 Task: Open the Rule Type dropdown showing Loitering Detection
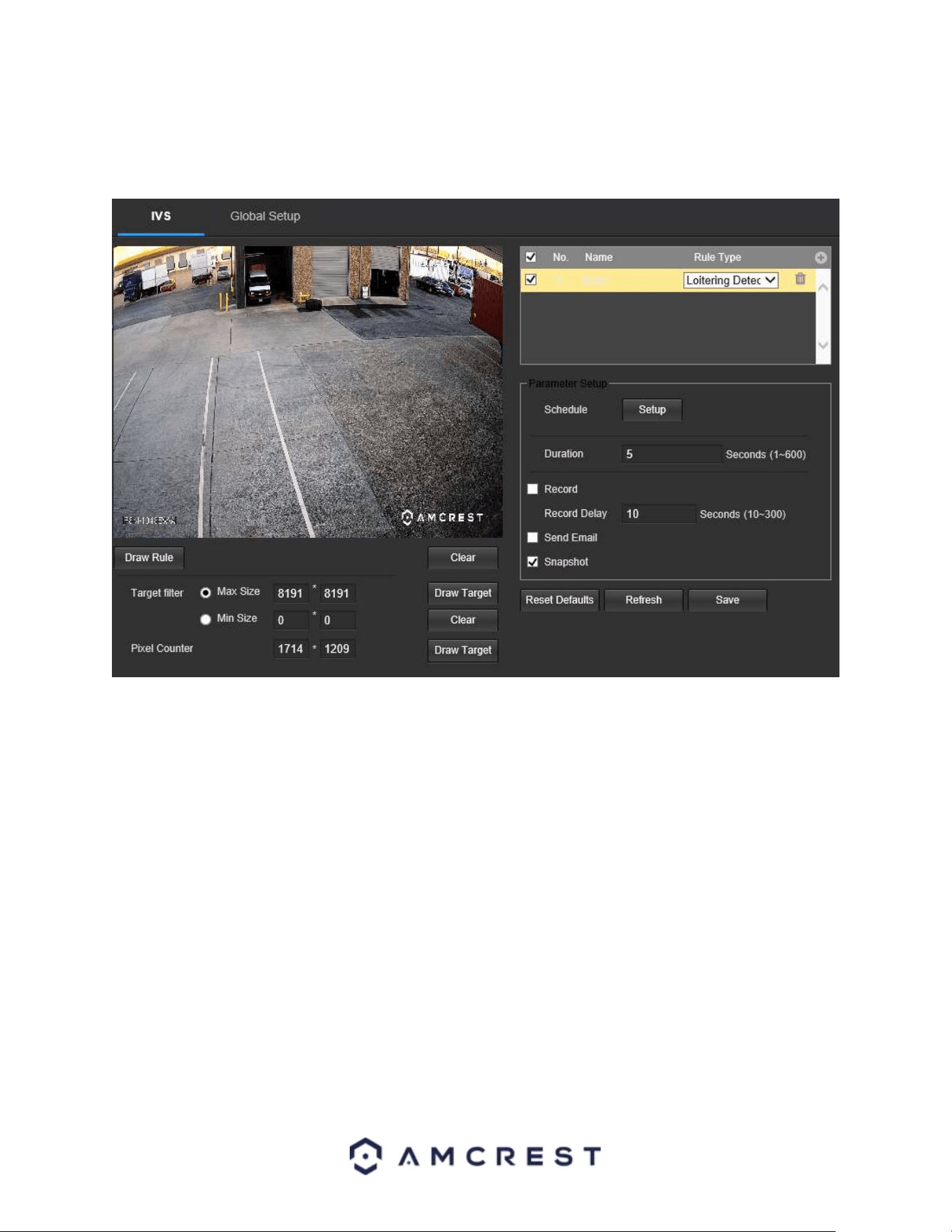tap(731, 280)
